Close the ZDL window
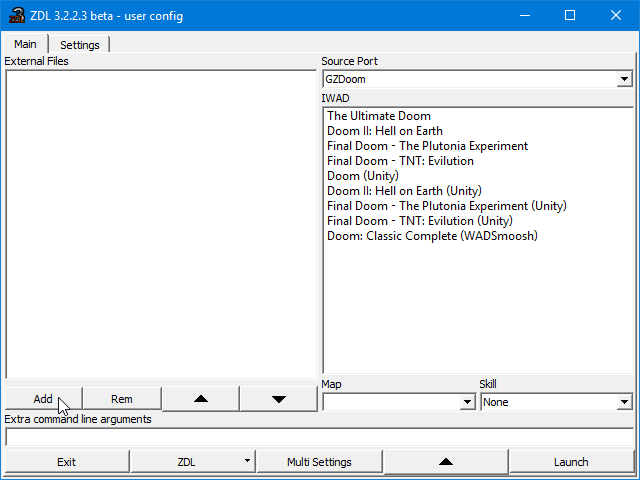The width and height of the screenshot is (640, 480). click(x=616, y=16)
